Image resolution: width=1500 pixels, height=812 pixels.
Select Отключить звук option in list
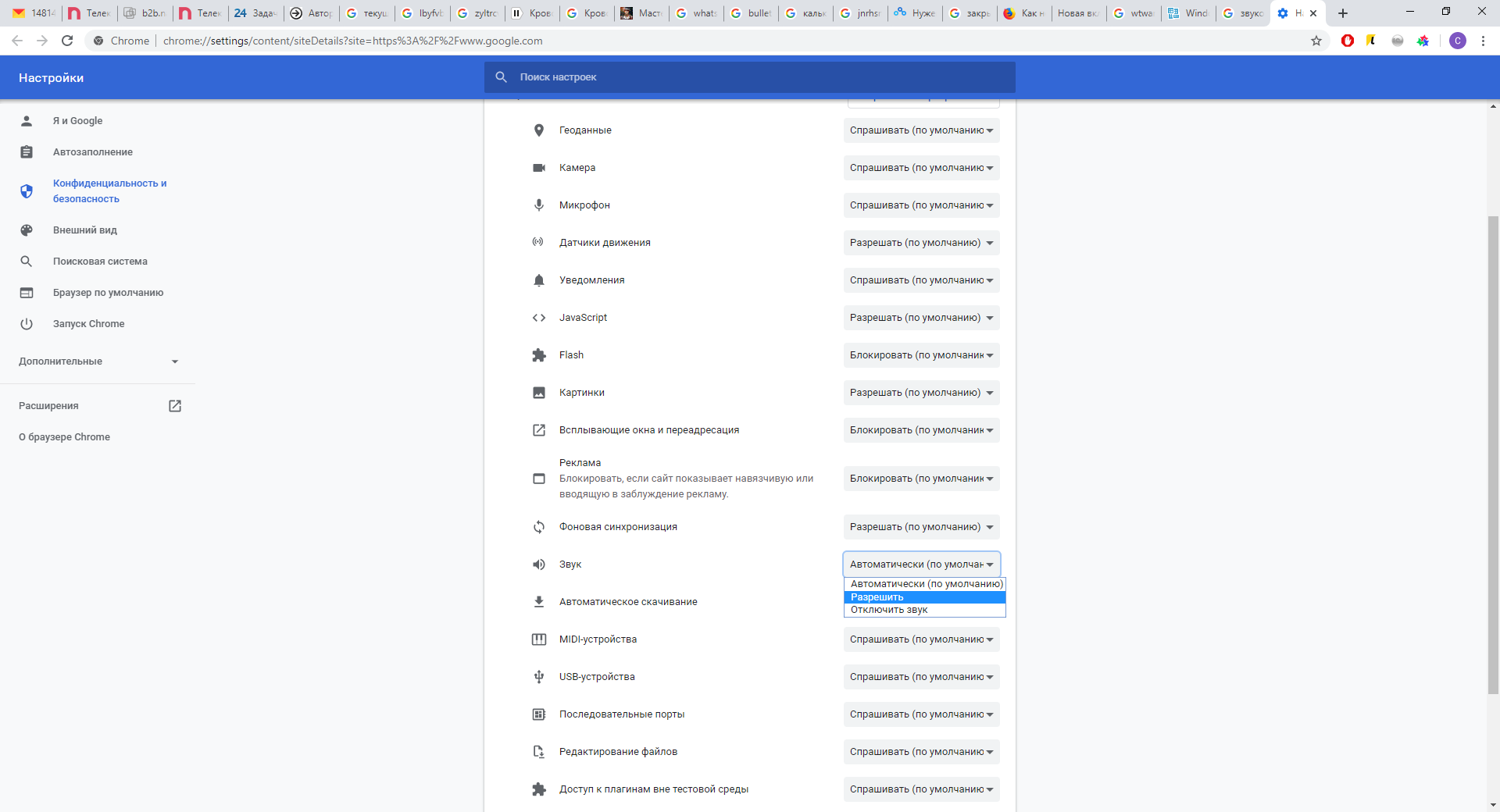coord(924,610)
